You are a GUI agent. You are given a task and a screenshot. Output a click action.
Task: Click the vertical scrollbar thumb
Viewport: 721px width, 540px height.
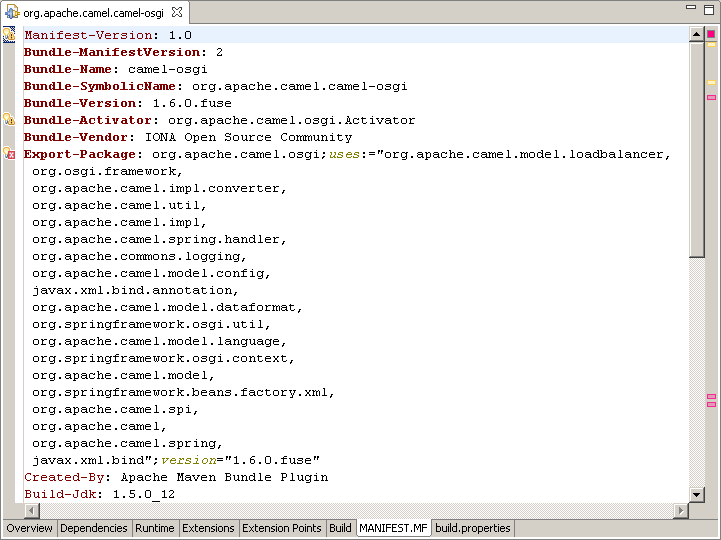pos(697,149)
